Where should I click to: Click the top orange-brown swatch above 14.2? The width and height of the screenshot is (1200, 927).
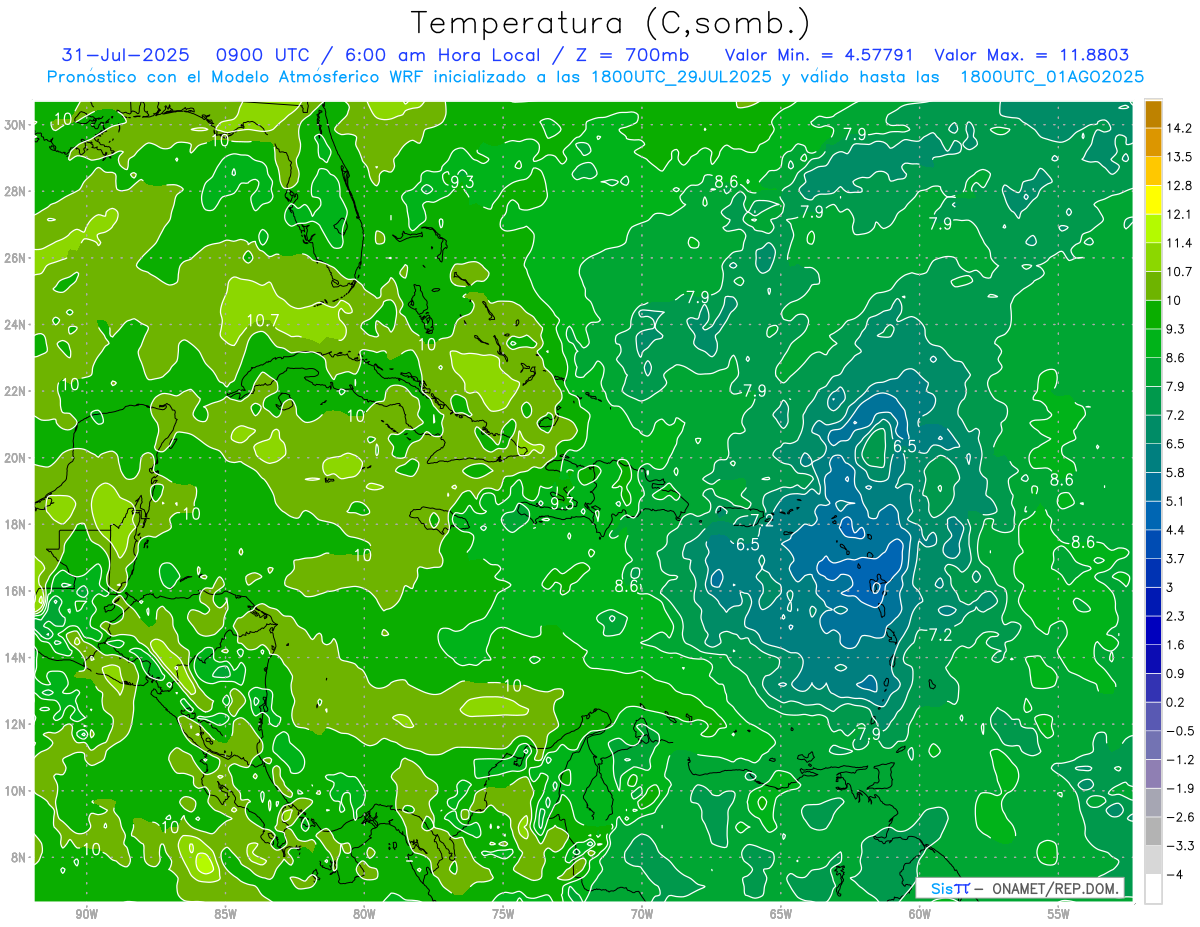point(1152,114)
